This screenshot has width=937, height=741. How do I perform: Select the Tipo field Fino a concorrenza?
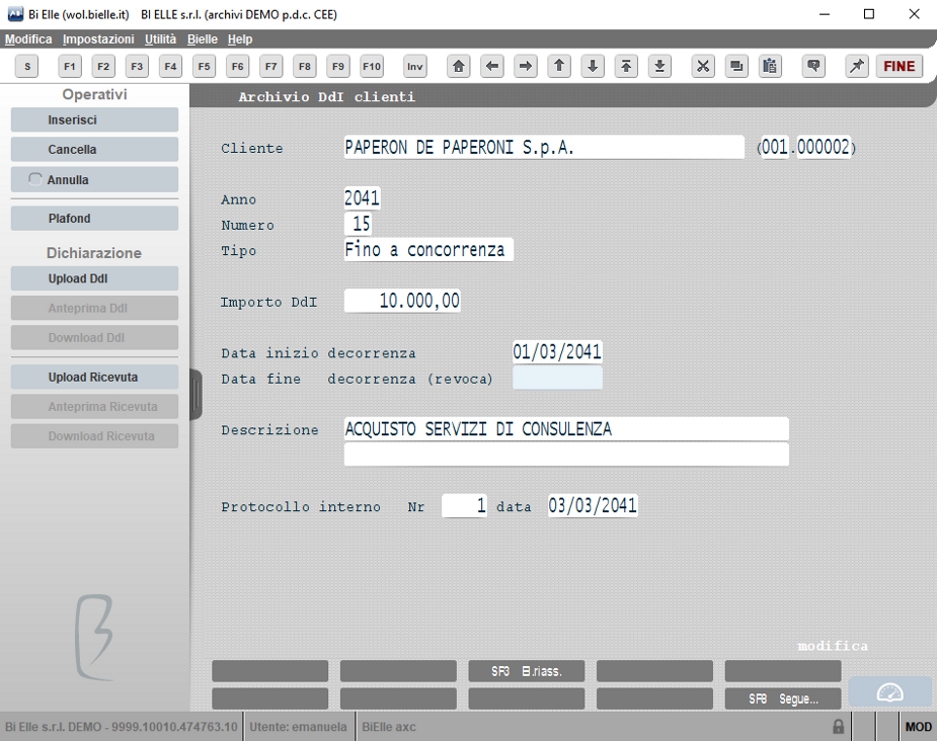coord(428,249)
